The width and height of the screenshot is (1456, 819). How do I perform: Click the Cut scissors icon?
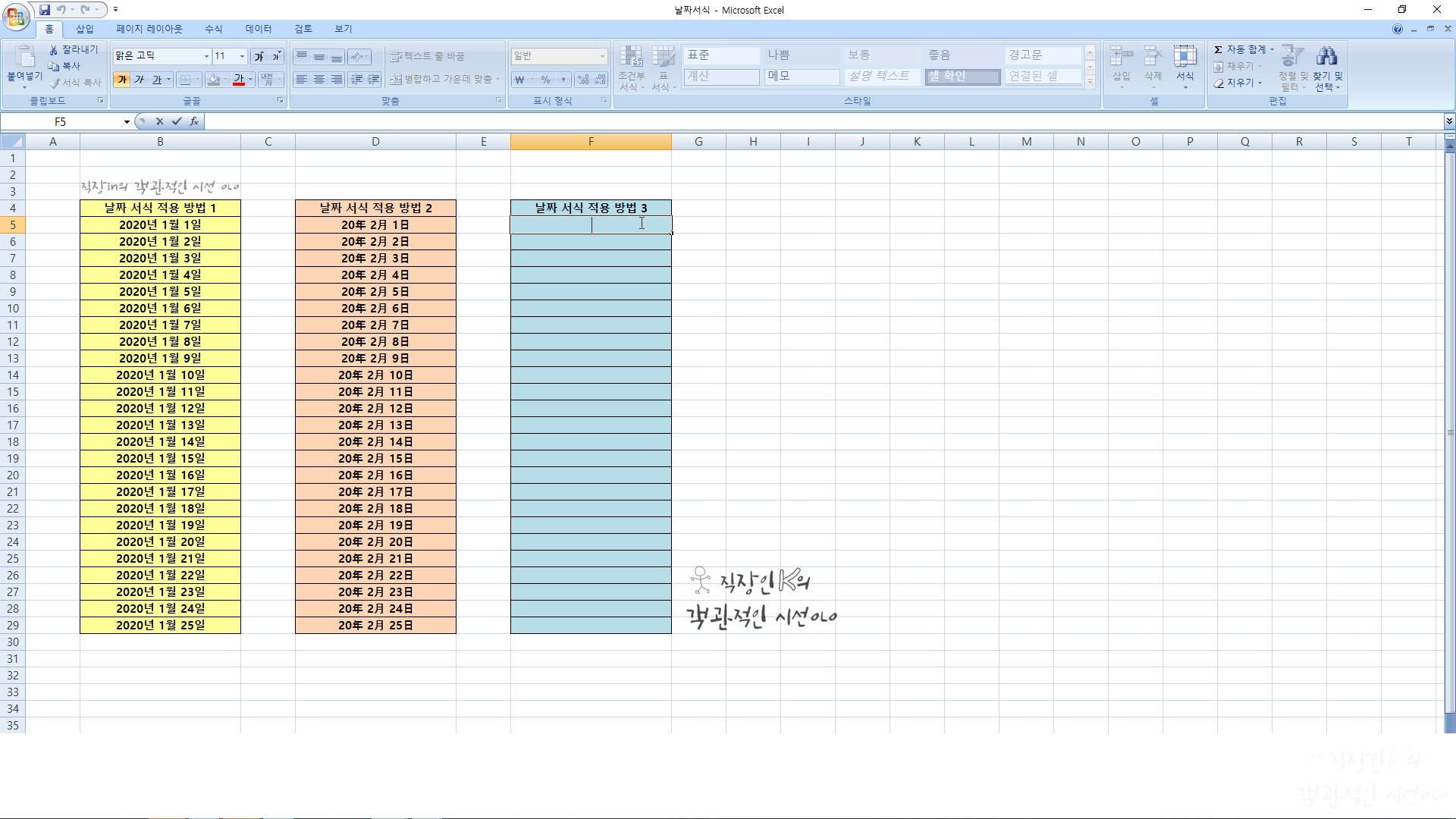[54, 50]
